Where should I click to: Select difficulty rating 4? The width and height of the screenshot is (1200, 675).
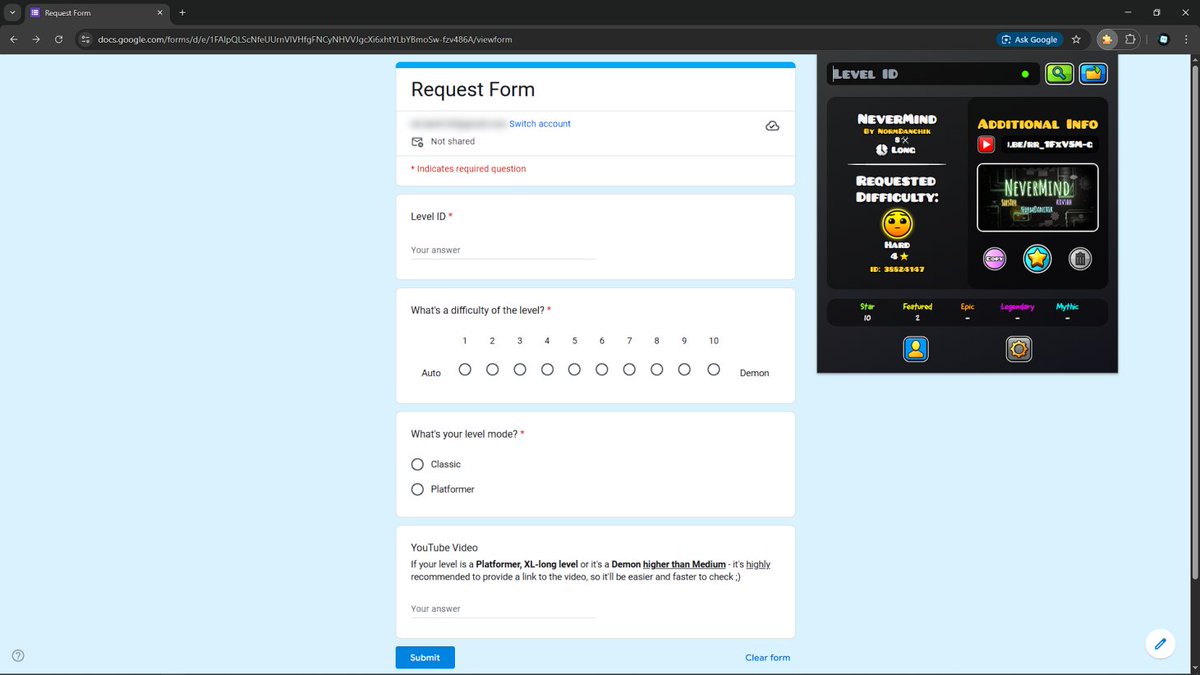pos(547,369)
